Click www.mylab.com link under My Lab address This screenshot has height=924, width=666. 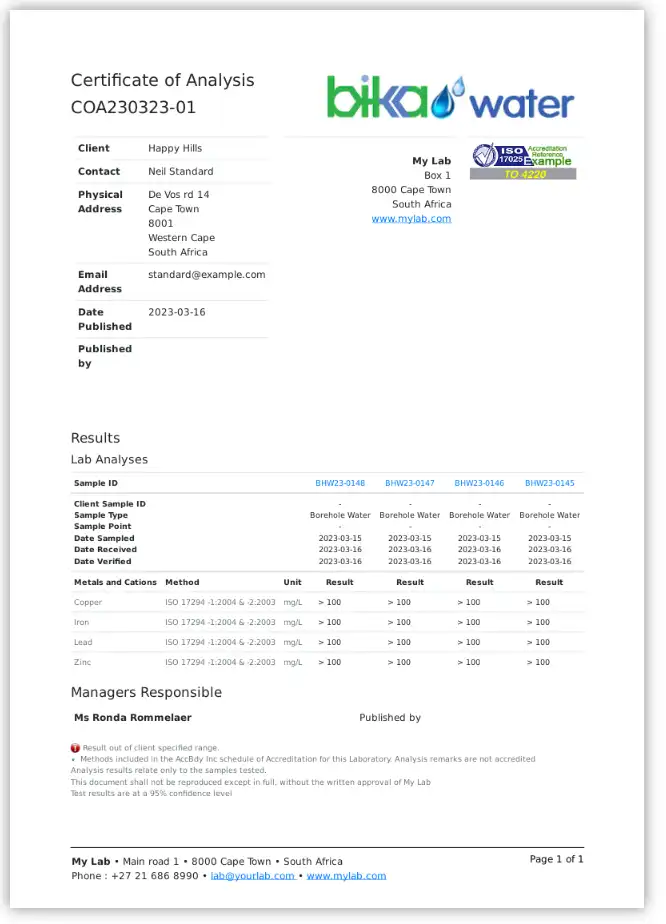pos(411,219)
